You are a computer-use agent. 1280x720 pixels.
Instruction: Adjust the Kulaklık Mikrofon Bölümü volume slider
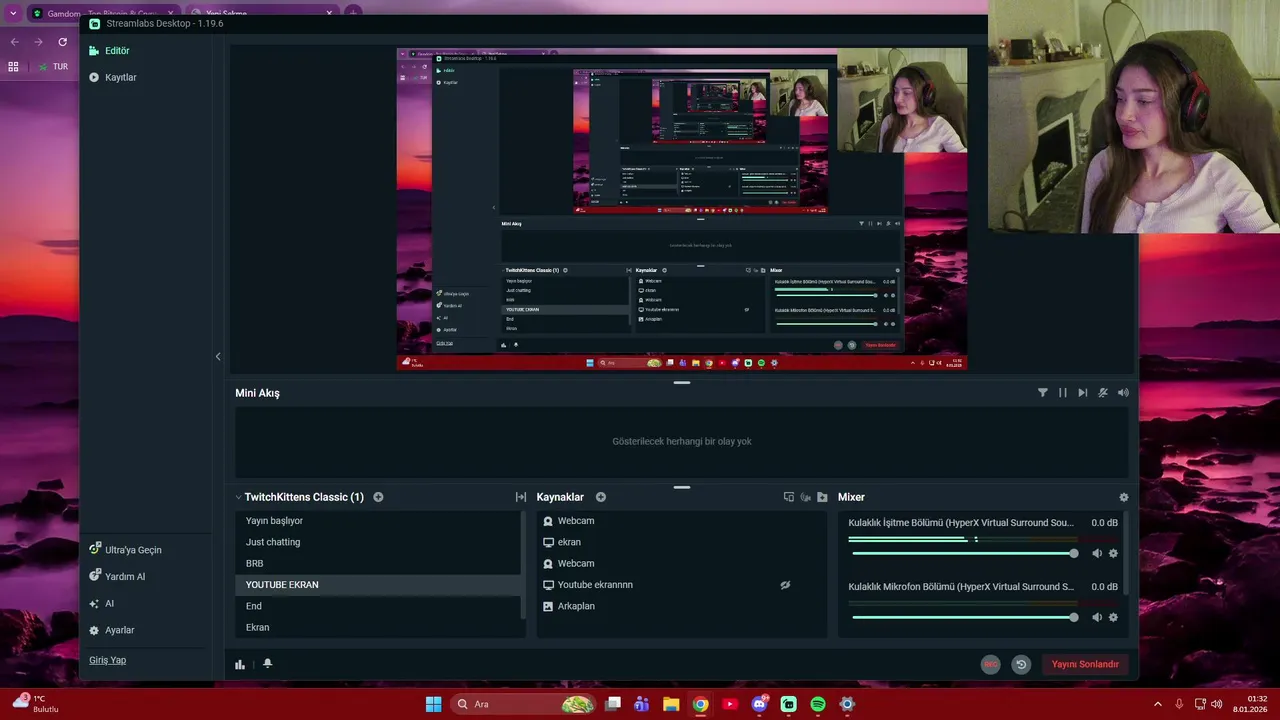(965, 617)
